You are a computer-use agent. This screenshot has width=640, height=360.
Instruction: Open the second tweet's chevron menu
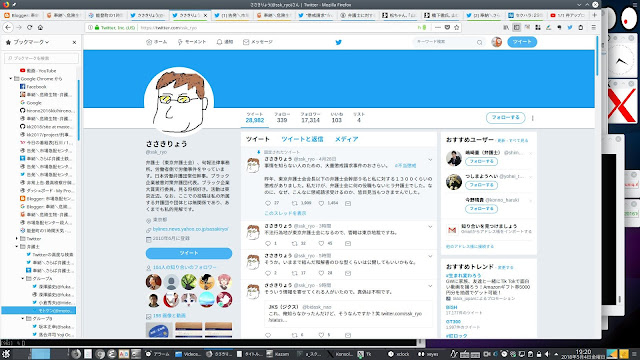point(430,227)
